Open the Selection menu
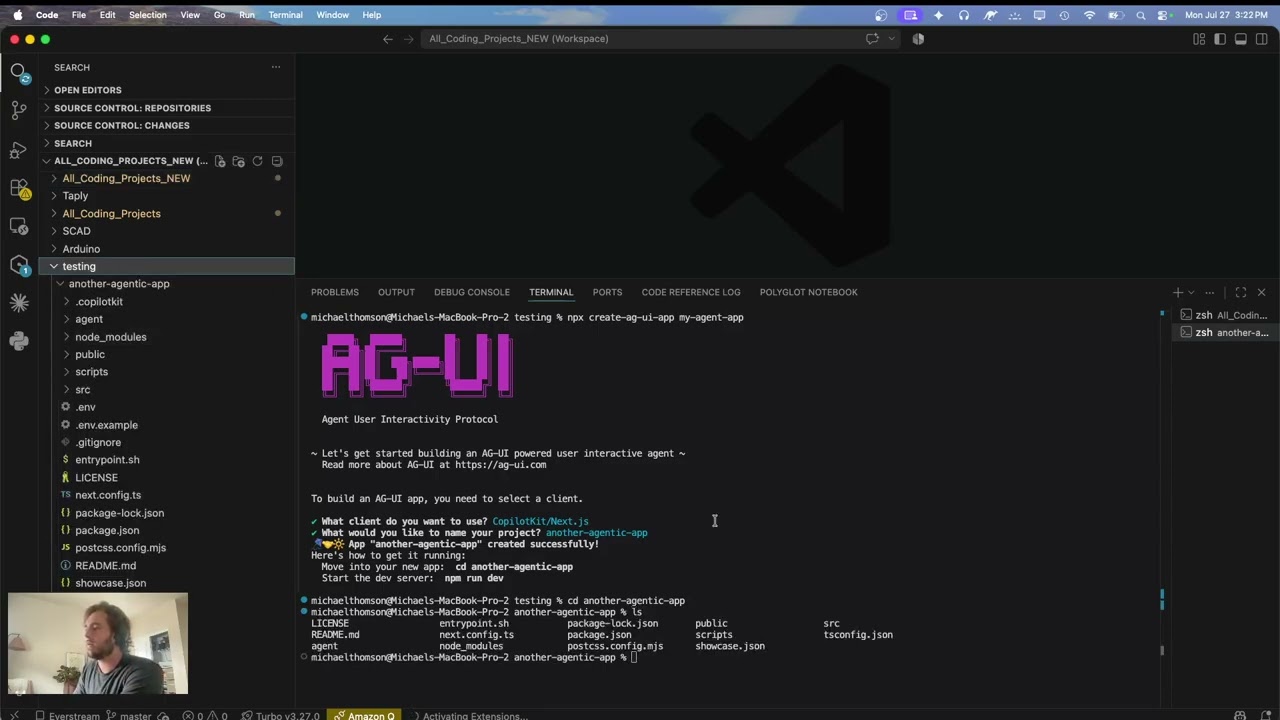Image resolution: width=1280 pixels, height=720 pixels. (147, 15)
